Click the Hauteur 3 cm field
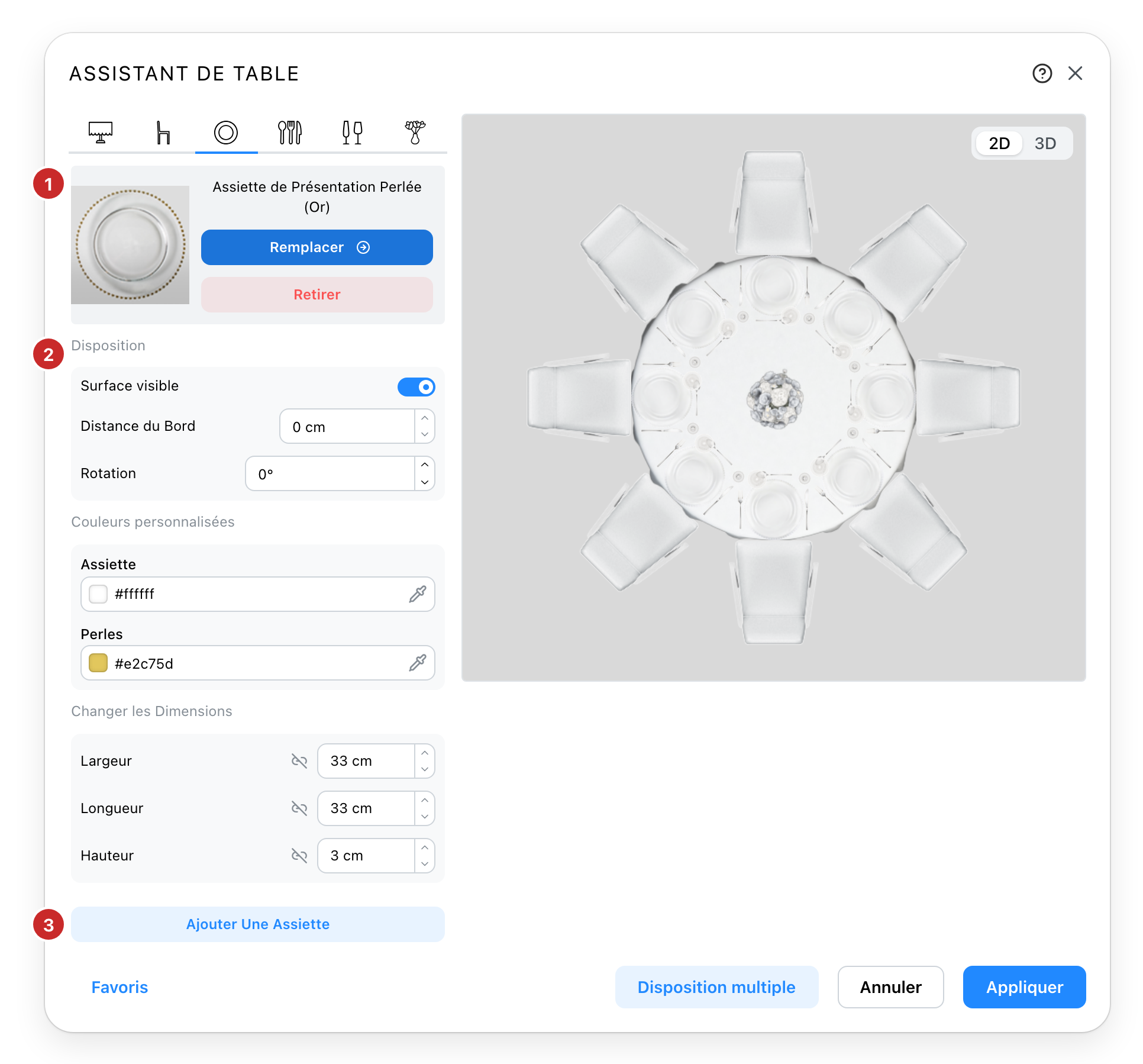This screenshot has height=1064, width=1143. coord(366,856)
